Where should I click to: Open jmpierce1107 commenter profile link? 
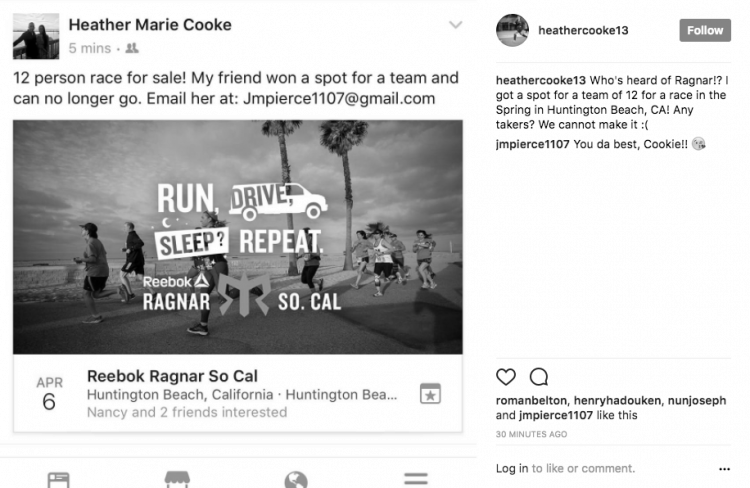coord(532,144)
